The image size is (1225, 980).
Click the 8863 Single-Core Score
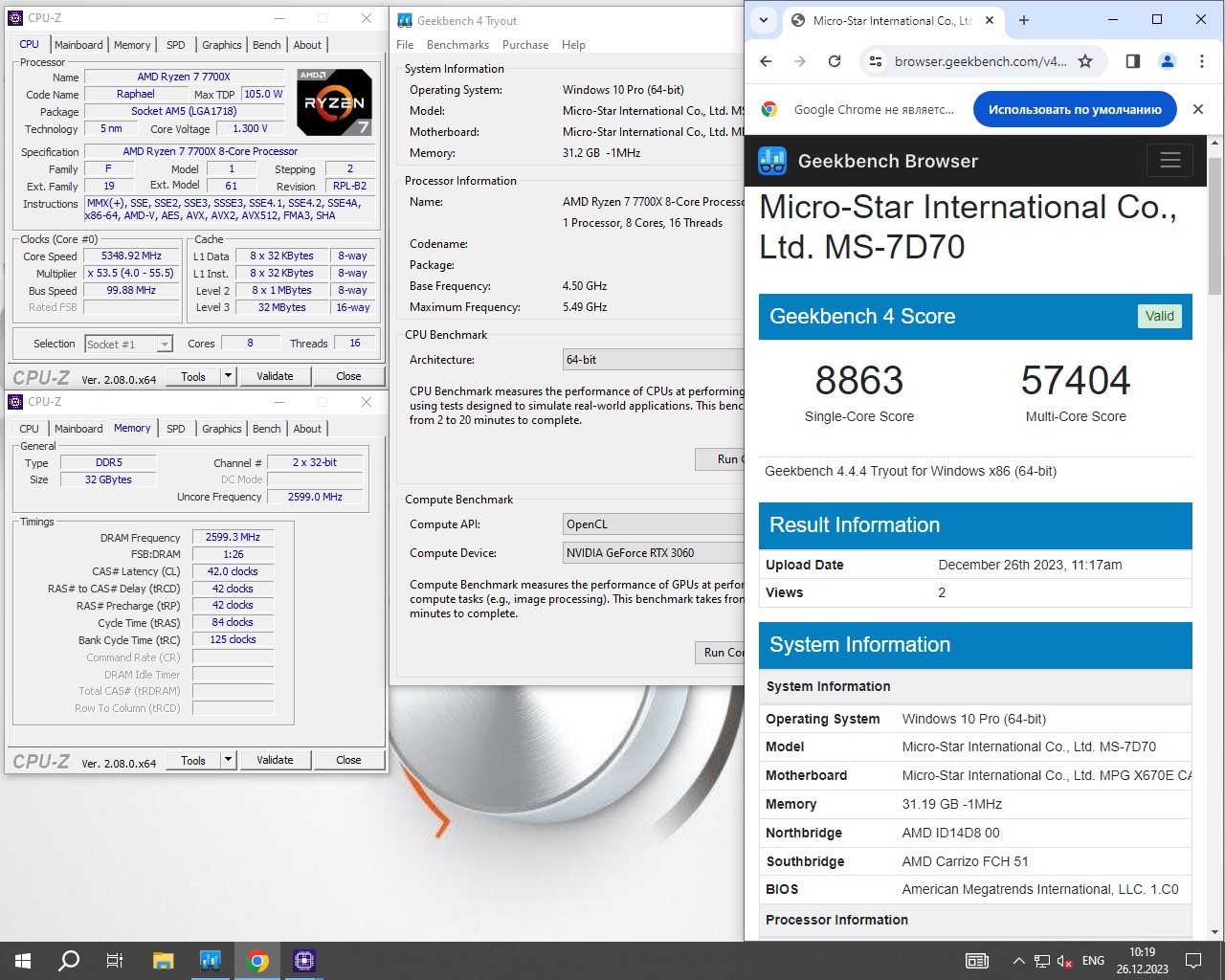(x=858, y=381)
